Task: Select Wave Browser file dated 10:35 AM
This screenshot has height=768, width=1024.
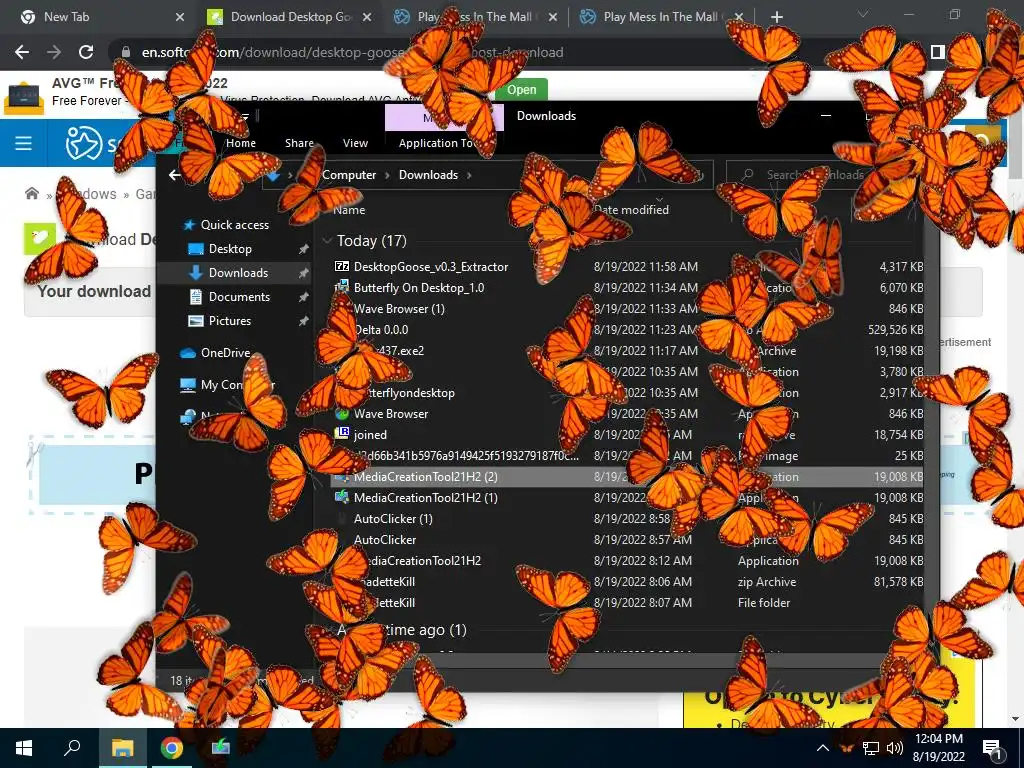Action: pyautogui.click(x=391, y=414)
